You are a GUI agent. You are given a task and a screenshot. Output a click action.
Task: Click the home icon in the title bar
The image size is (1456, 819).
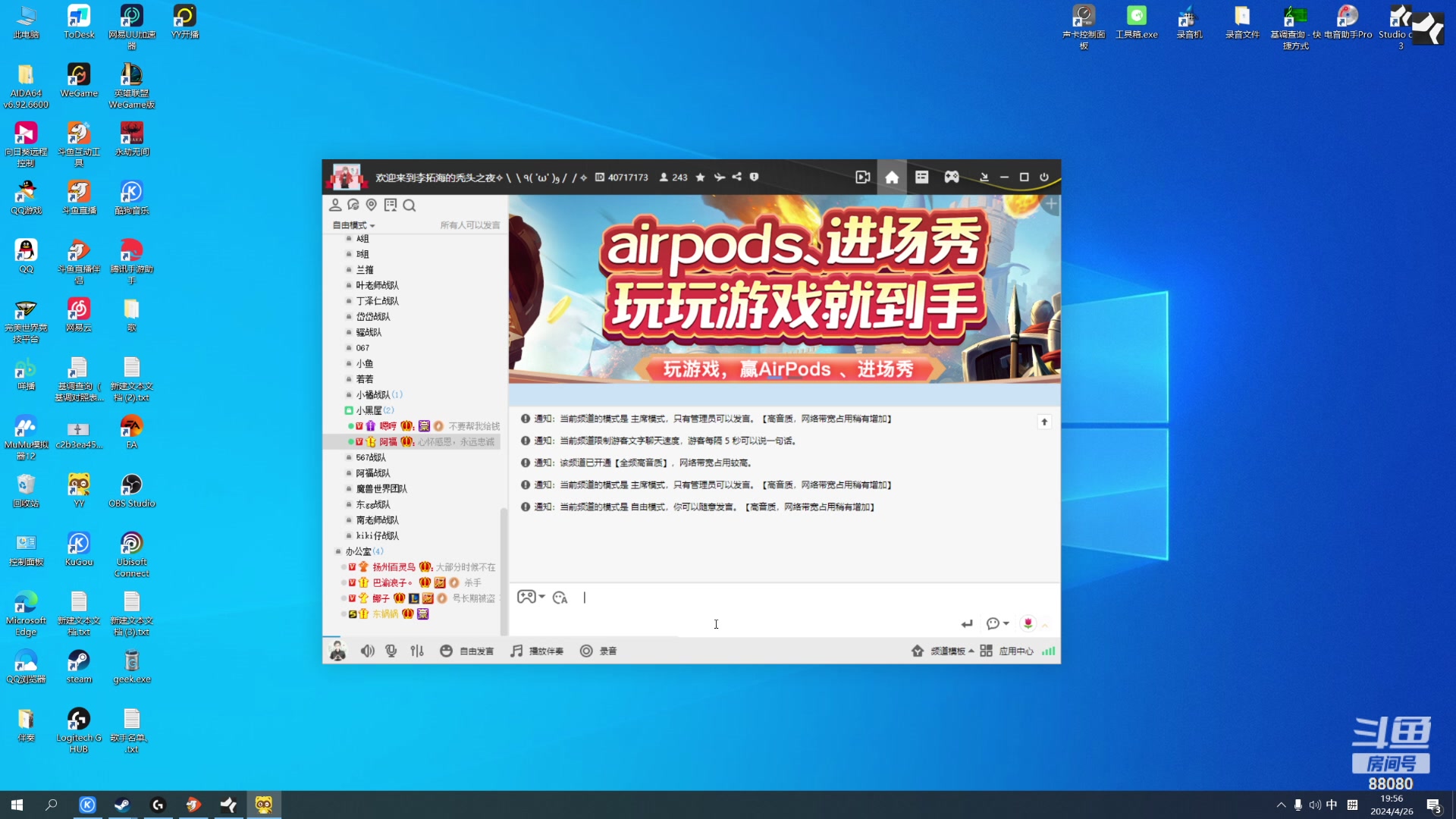click(892, 177)
